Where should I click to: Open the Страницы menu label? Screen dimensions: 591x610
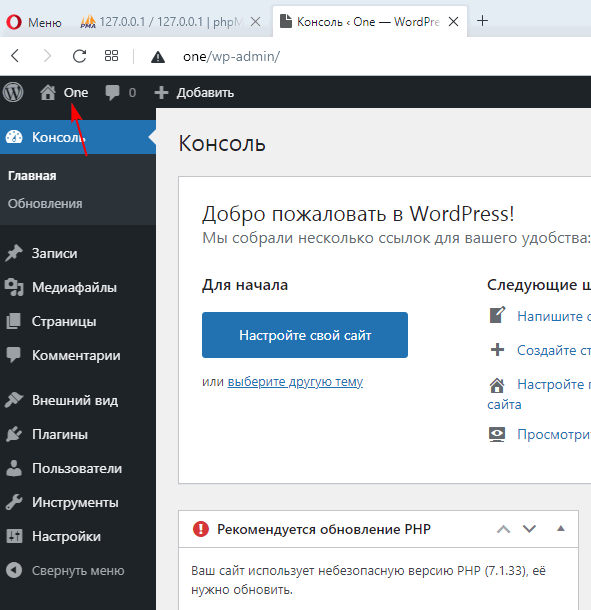(64, 321)
